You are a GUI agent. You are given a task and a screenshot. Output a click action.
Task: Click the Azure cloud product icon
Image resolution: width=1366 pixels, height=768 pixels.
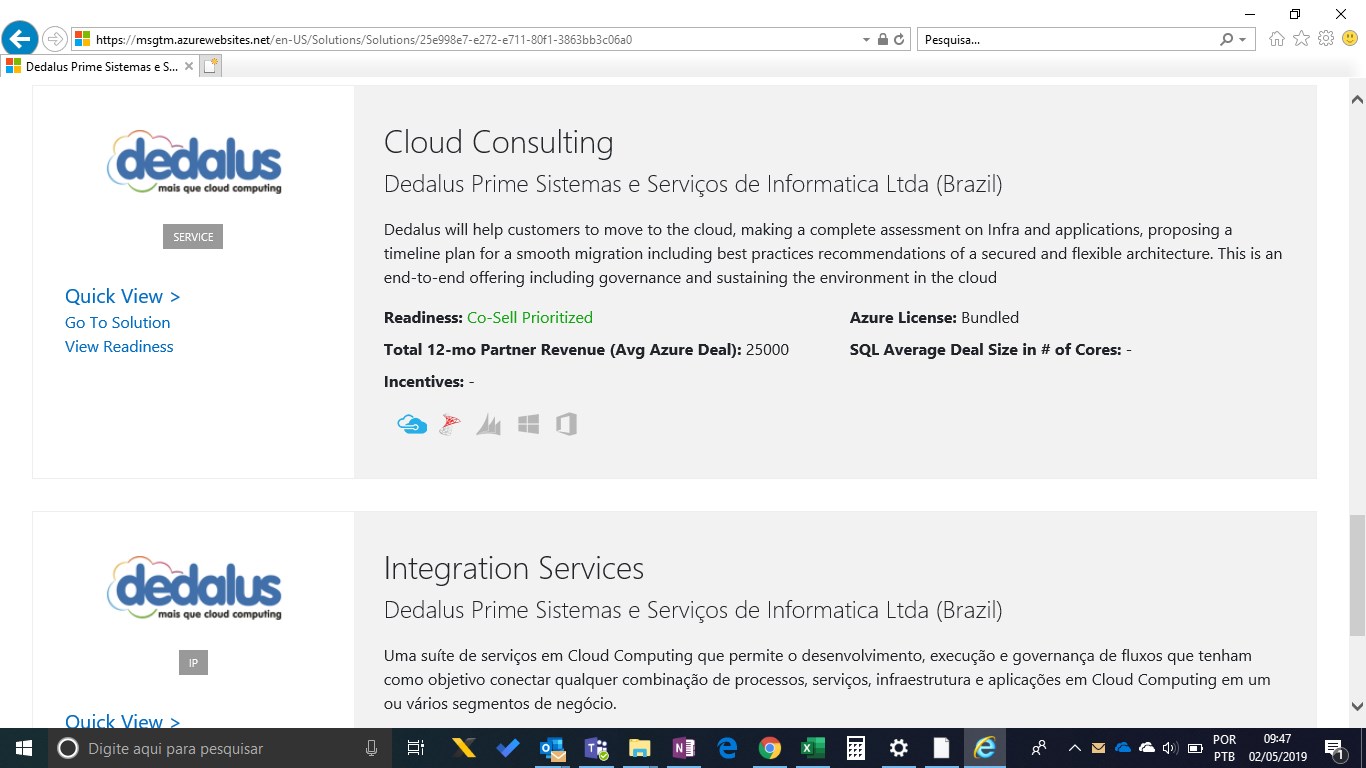pyautogui.click(x=411, y=424)
